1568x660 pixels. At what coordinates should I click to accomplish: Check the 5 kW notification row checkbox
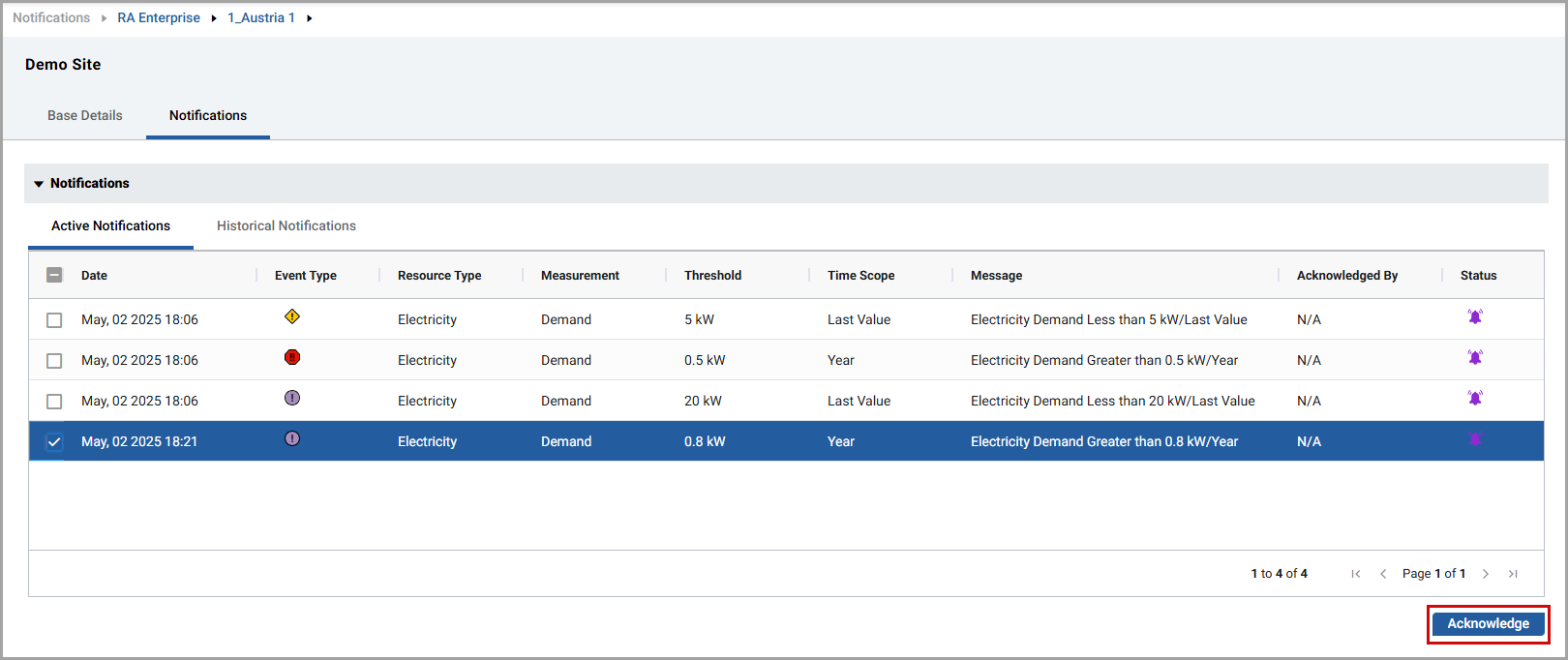[54, 320]
